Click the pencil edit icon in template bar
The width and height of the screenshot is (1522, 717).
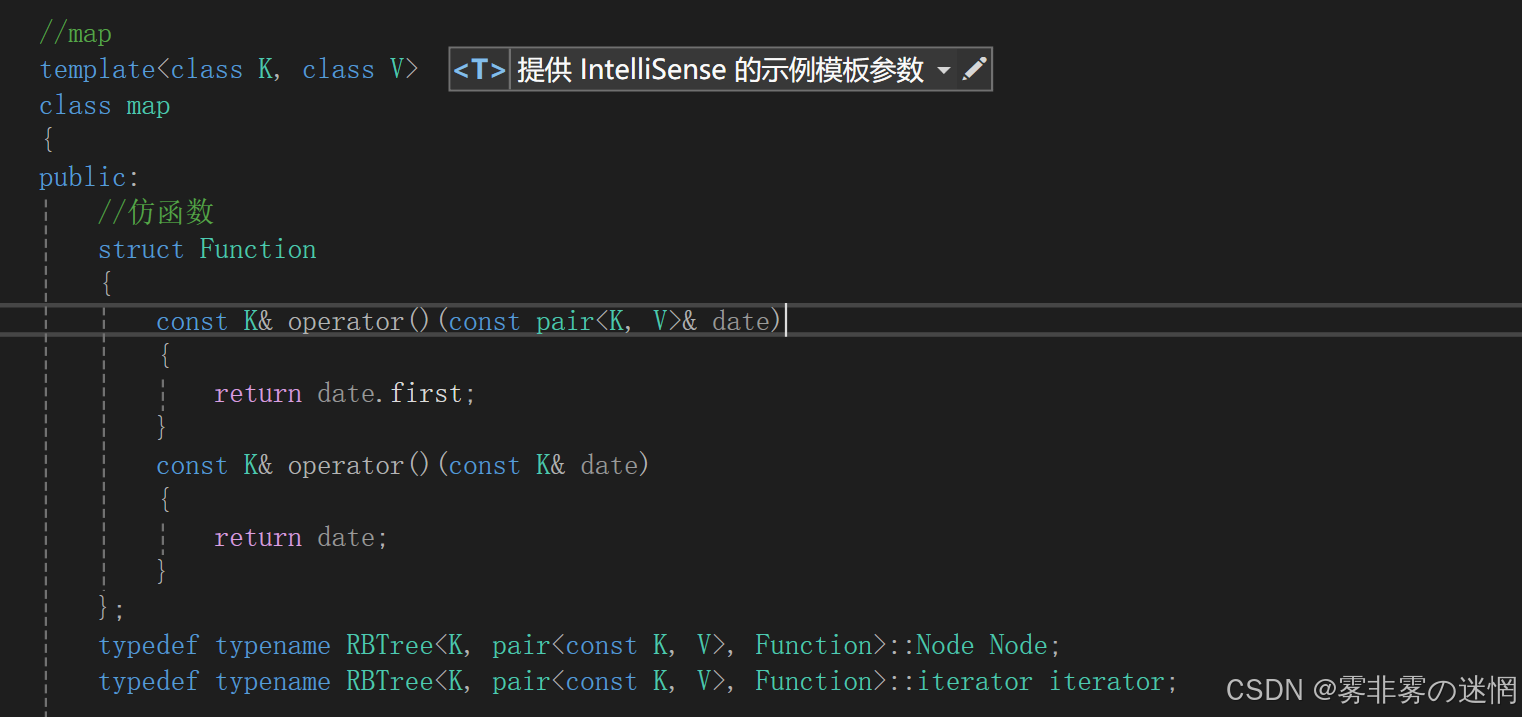tap(974, 69)
